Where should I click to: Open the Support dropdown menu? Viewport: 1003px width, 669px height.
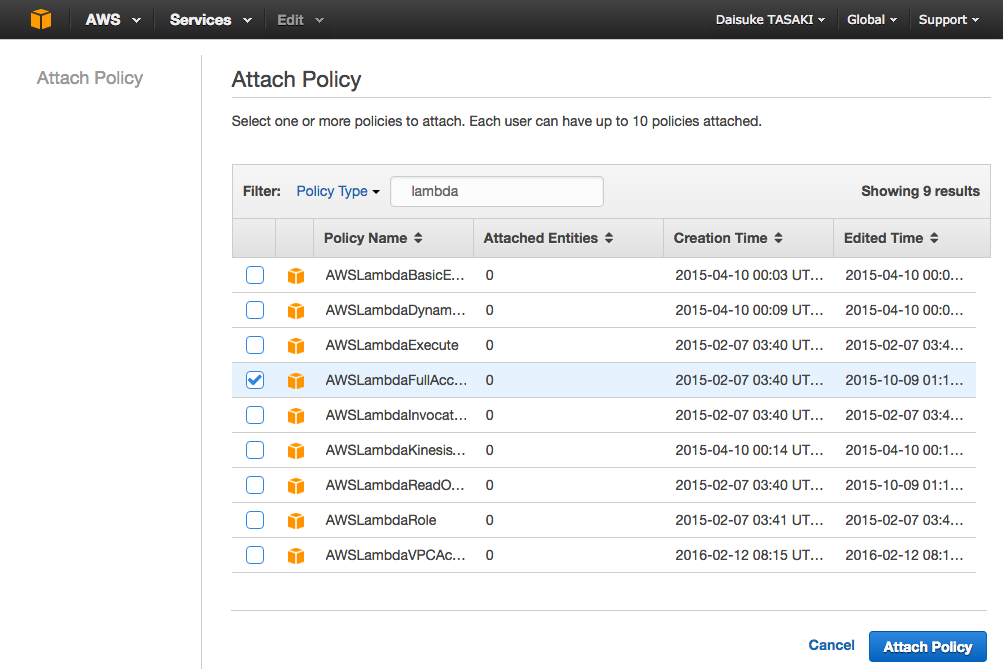(x=949, y=20)
